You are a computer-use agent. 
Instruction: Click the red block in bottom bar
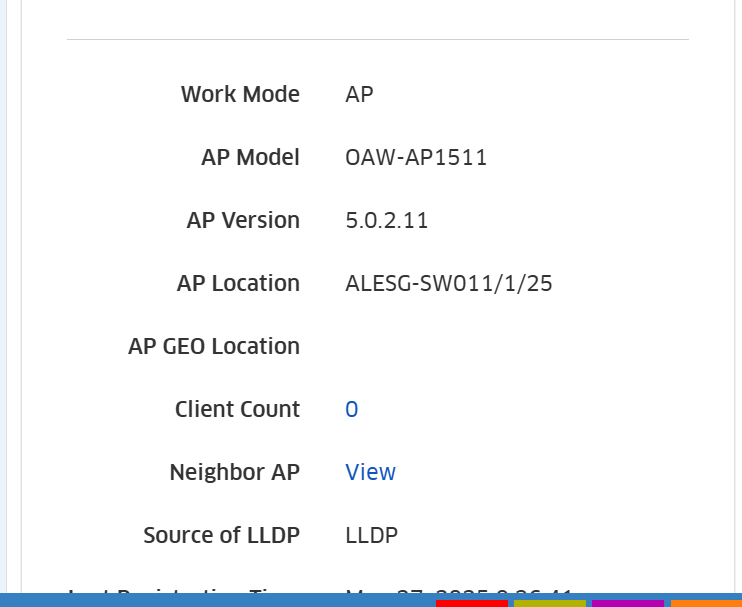point(472,603)
